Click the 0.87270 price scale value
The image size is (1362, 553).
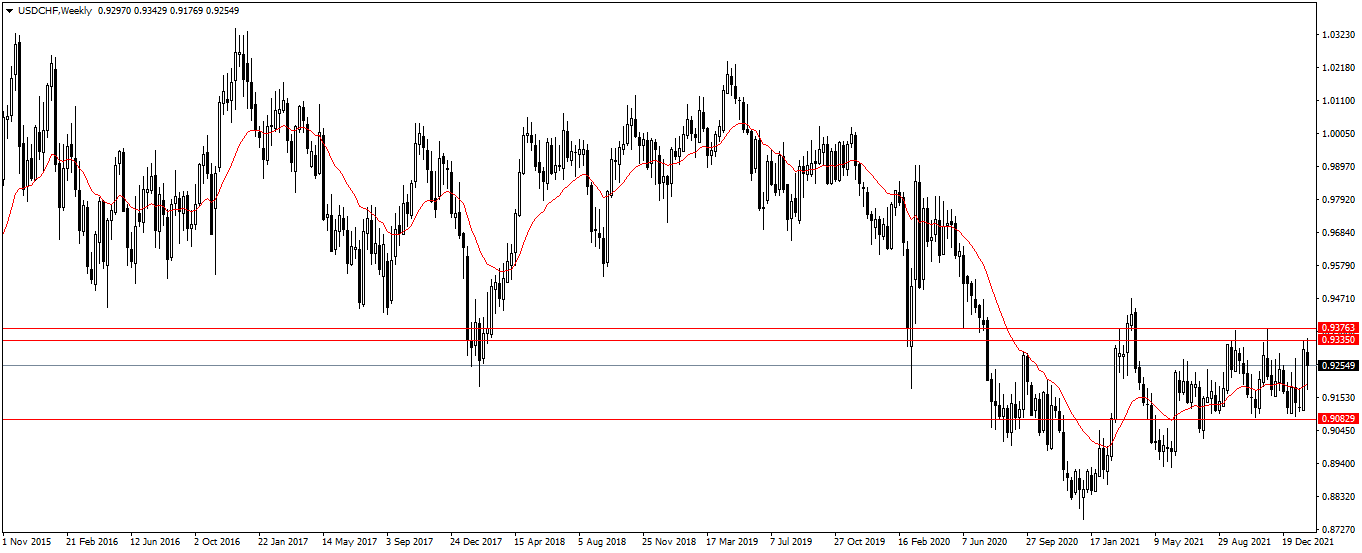(x=1338, y=530)
